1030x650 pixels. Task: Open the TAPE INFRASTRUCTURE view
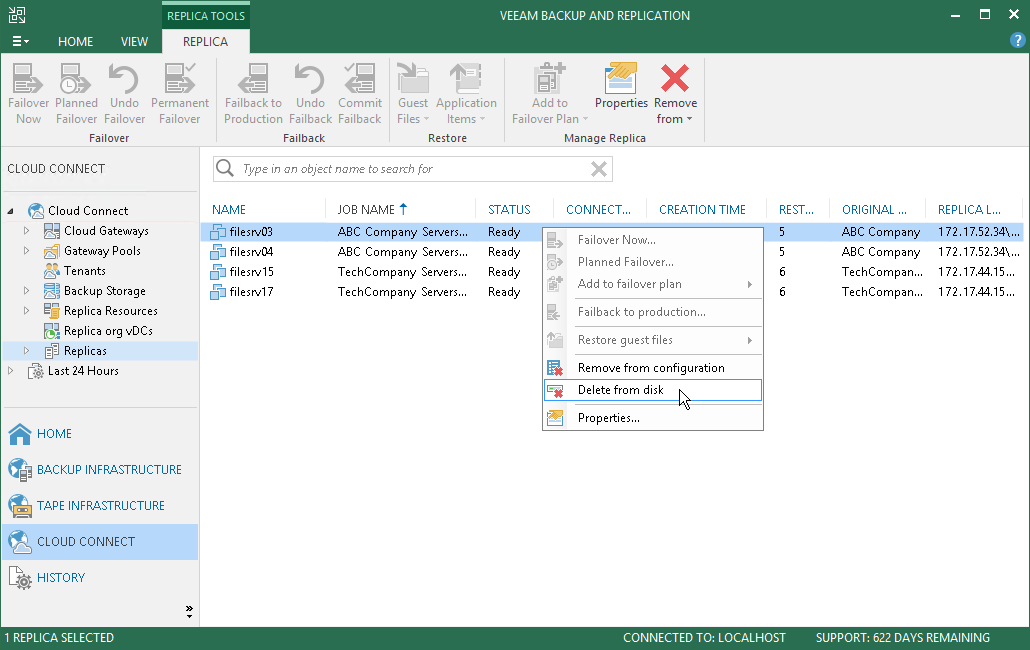pos(101,506)
